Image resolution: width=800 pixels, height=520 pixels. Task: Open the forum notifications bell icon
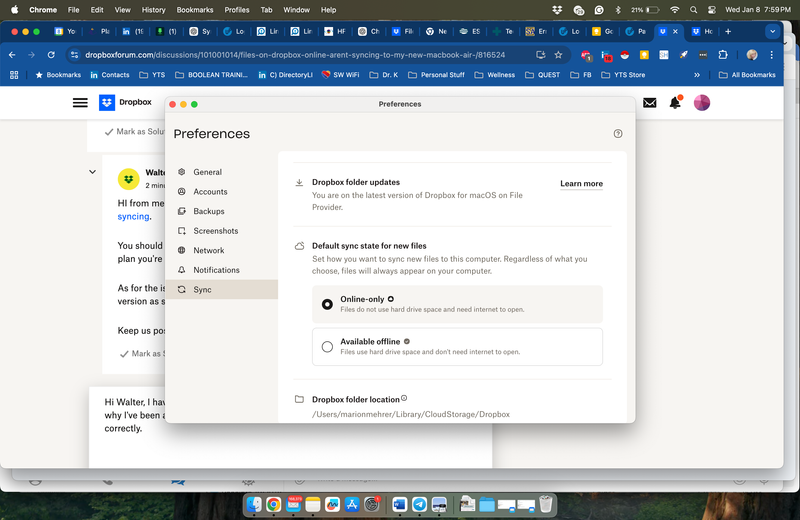pos(675,103)
